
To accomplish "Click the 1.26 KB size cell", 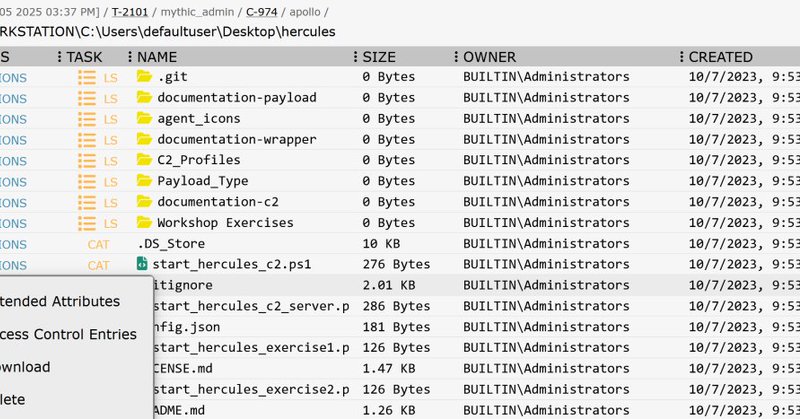I will (x=389, y=411).
